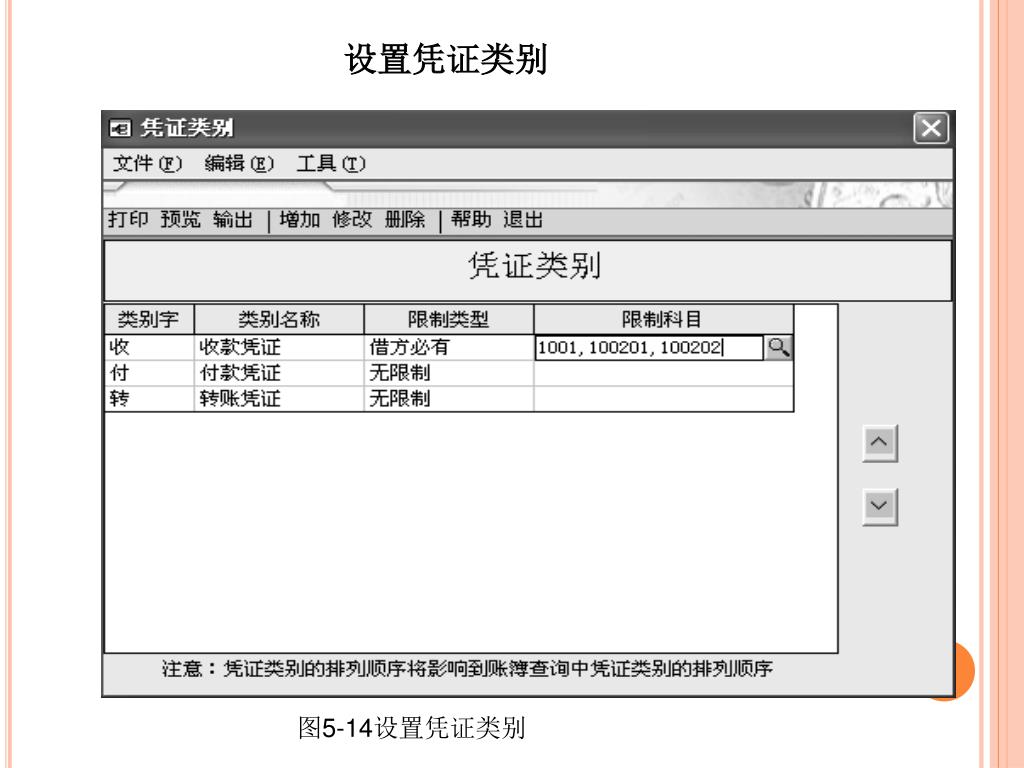This screenshot has height=768, width=1024.
Task: Click 帮助 in the toolbar
Action: [x=471, y=219]
